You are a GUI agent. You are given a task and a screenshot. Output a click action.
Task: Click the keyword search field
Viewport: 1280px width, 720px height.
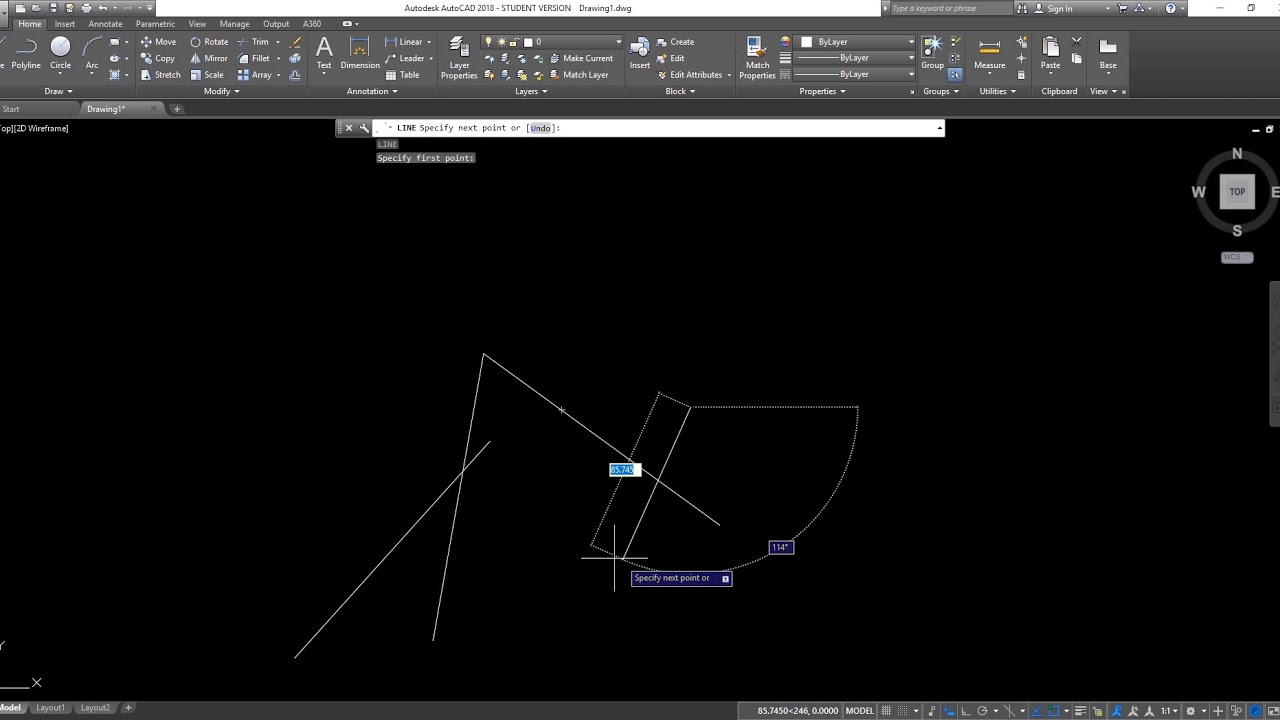coord(950,8)
